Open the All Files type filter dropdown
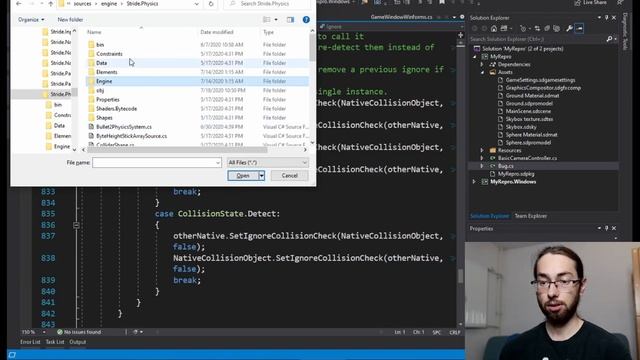 [267, 162]
